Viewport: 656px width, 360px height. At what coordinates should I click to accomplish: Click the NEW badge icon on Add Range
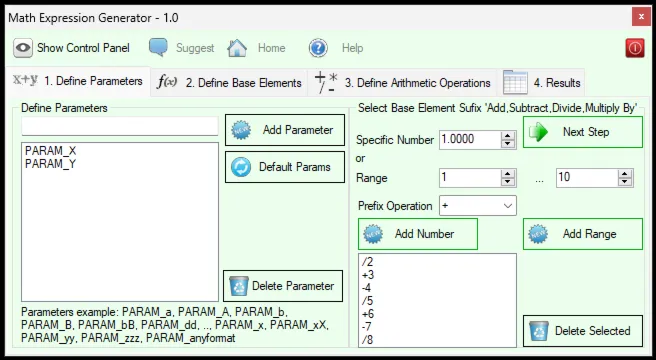pyautogui.click(x=538, y=234)
